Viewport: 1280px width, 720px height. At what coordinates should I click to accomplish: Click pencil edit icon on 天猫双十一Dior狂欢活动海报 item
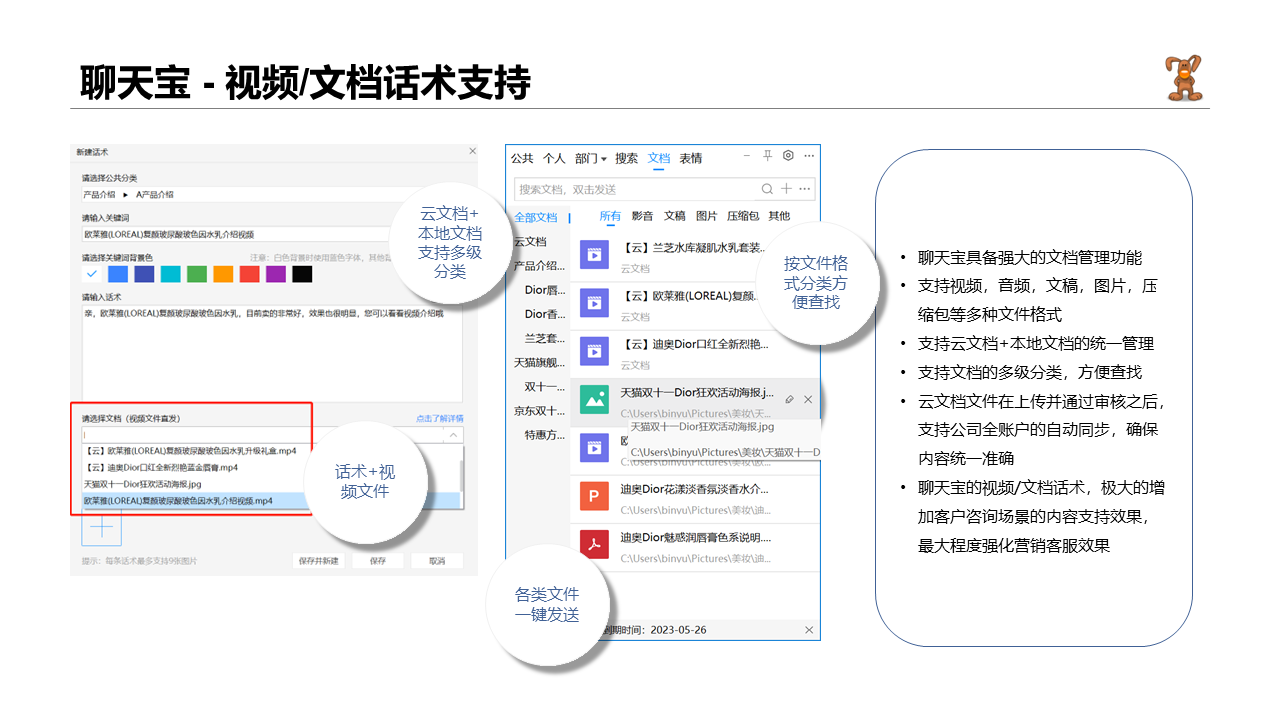pos(790,399)
